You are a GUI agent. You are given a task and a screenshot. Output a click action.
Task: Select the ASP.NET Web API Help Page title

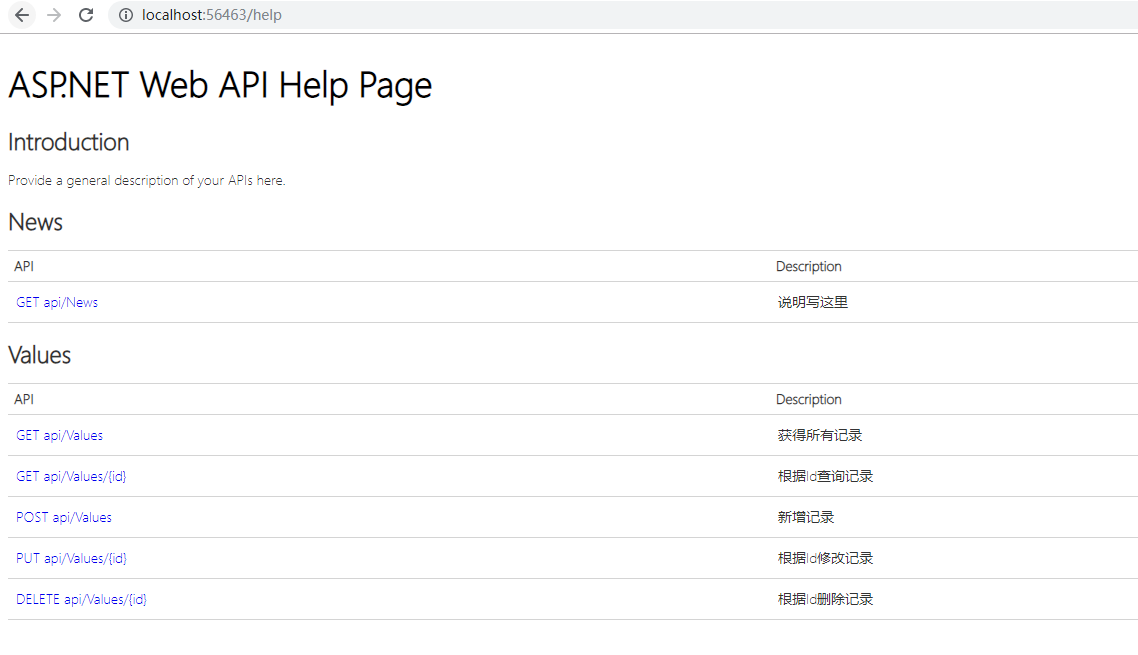click(x=220, y=86)
